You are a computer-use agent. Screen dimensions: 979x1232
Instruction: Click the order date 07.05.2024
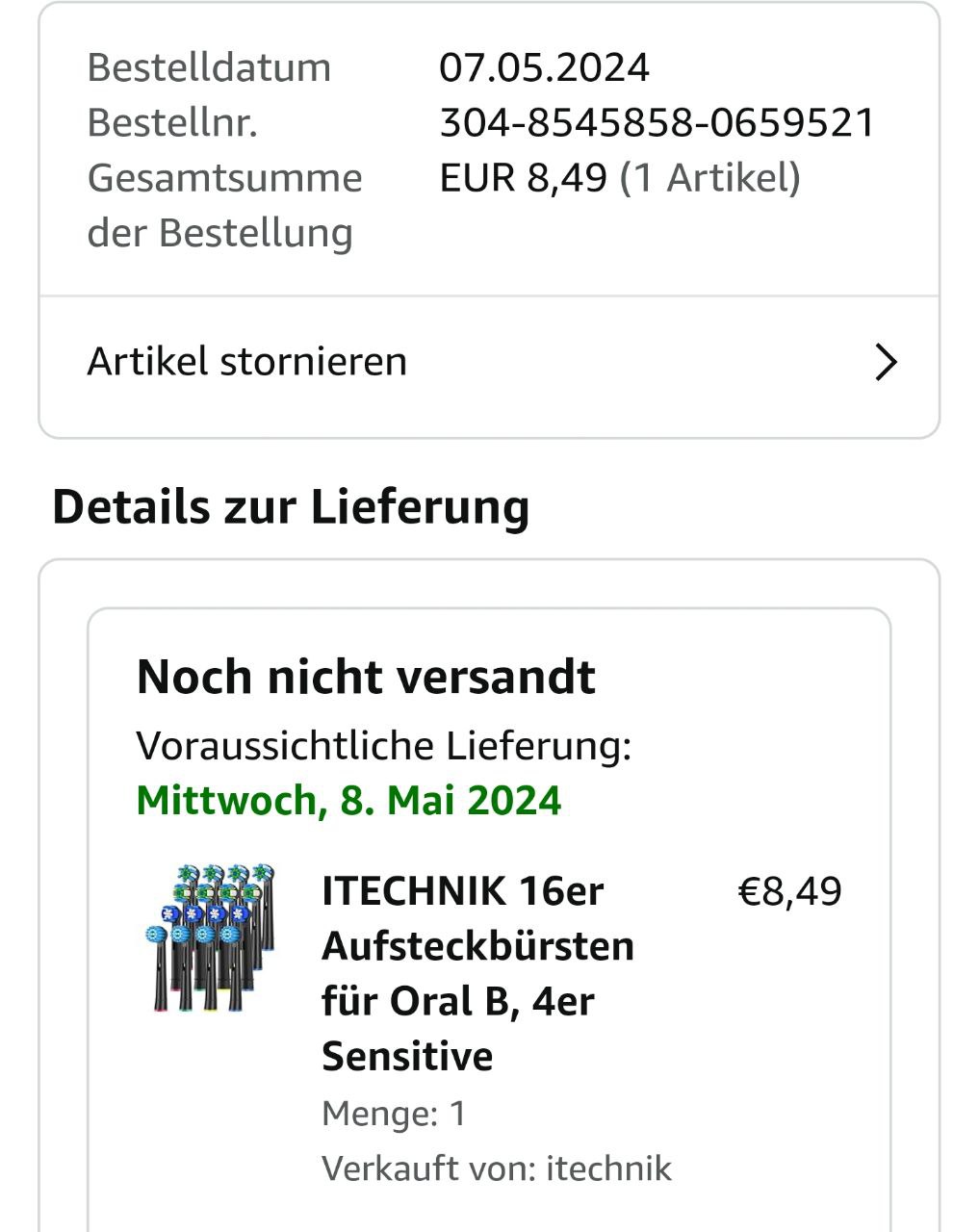(544, 68)
